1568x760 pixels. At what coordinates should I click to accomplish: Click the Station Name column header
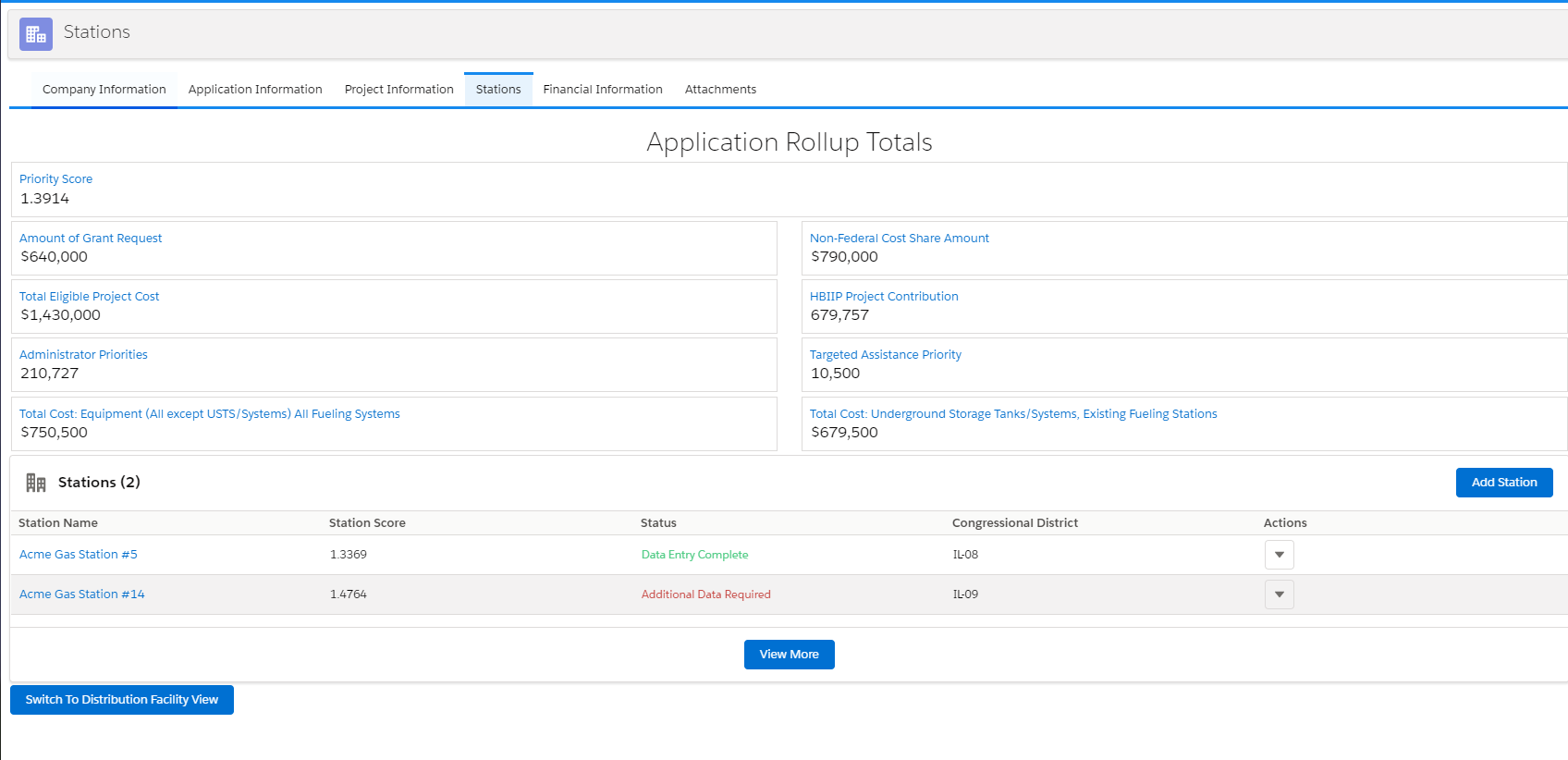click(x=58, y=523)
